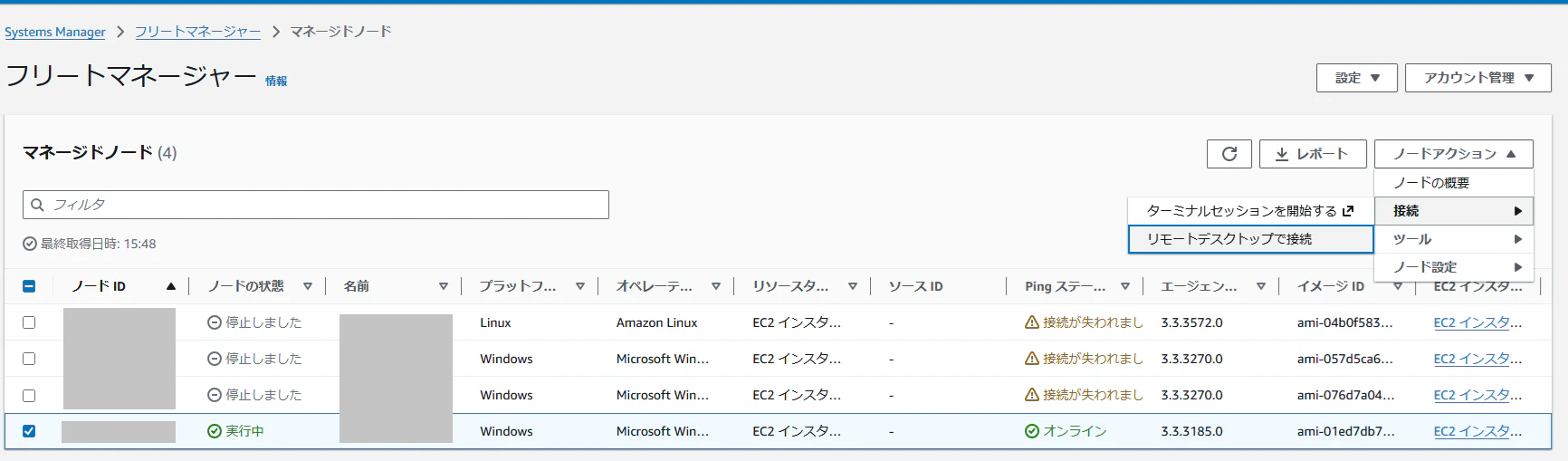Open the ノード設定 submenu
This screenshot has height=461, width=1568.
(x=1454, y=267)
